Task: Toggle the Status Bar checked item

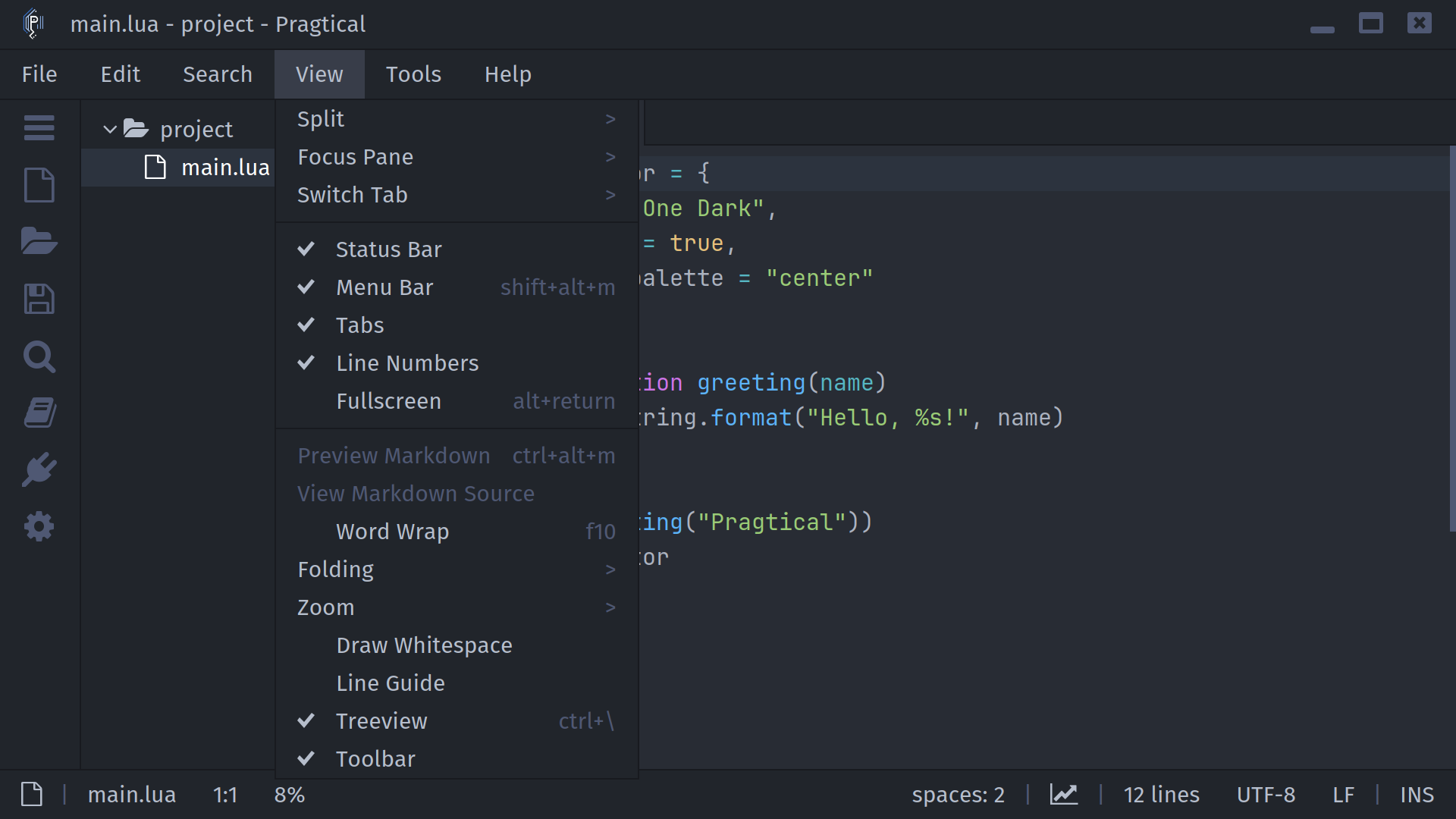Action: coord(457,249)
